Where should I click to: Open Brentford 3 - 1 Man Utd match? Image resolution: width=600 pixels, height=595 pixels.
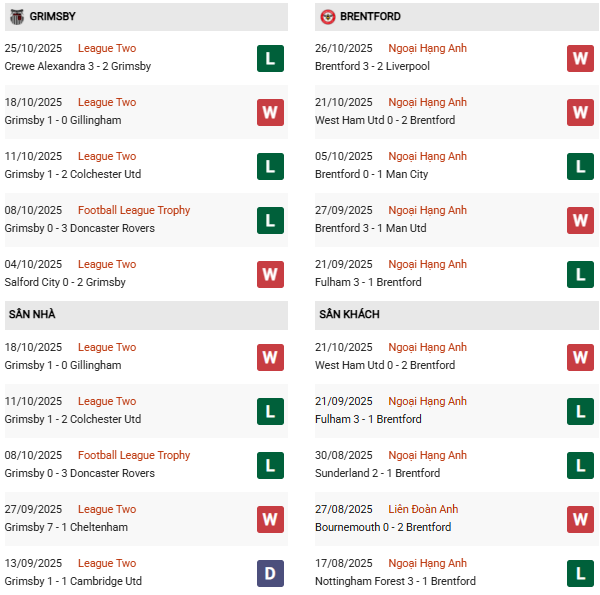click(370, 228)
